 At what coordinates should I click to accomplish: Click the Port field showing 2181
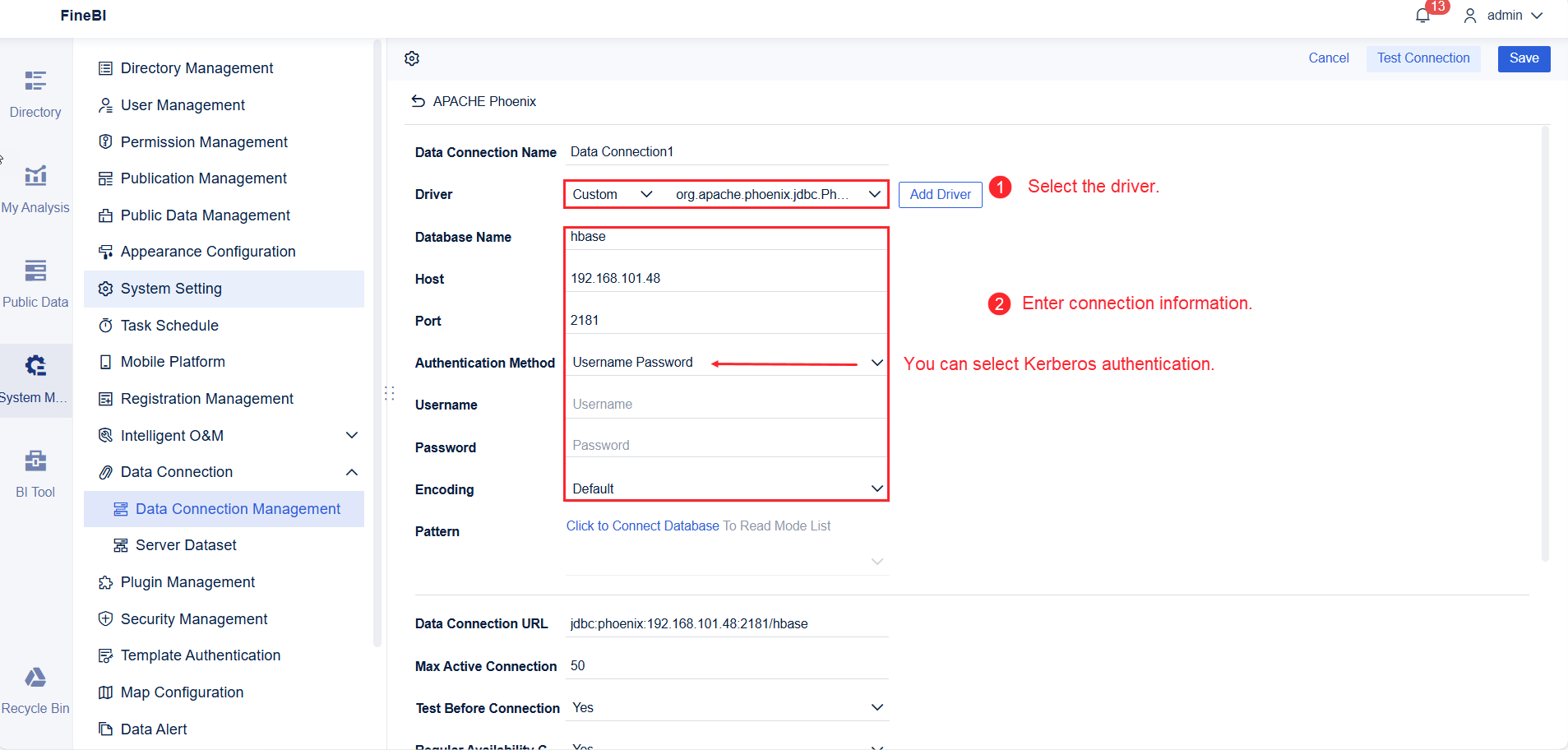point(726,321)
